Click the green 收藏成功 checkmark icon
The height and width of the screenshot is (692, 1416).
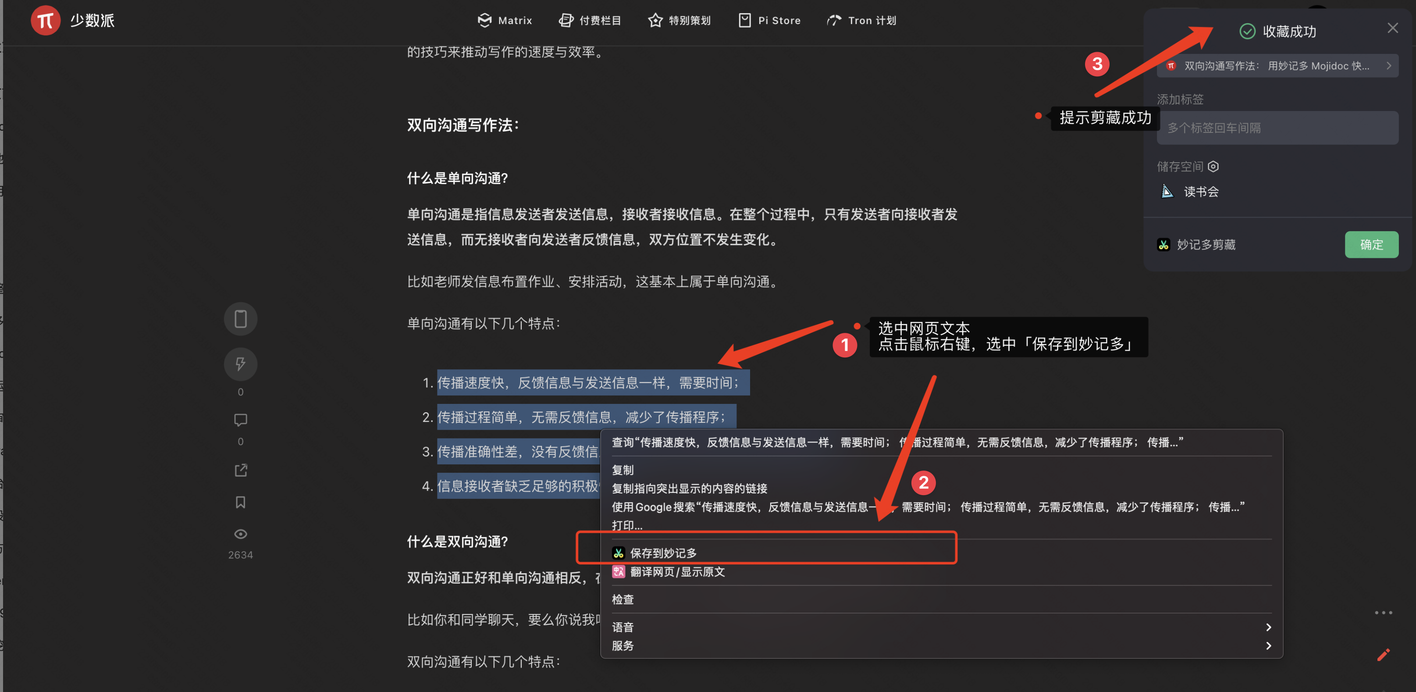(x=1247, y=31)
